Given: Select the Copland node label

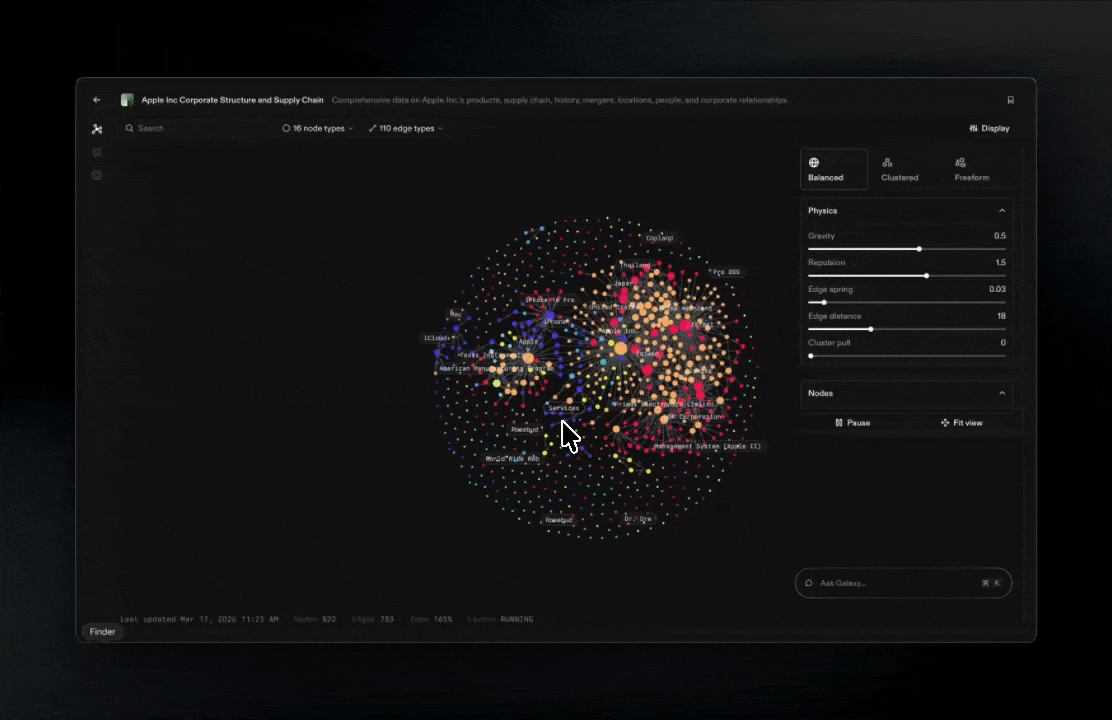Looking at the screenshot, I should pyautogui.click(x=660, y=238).
